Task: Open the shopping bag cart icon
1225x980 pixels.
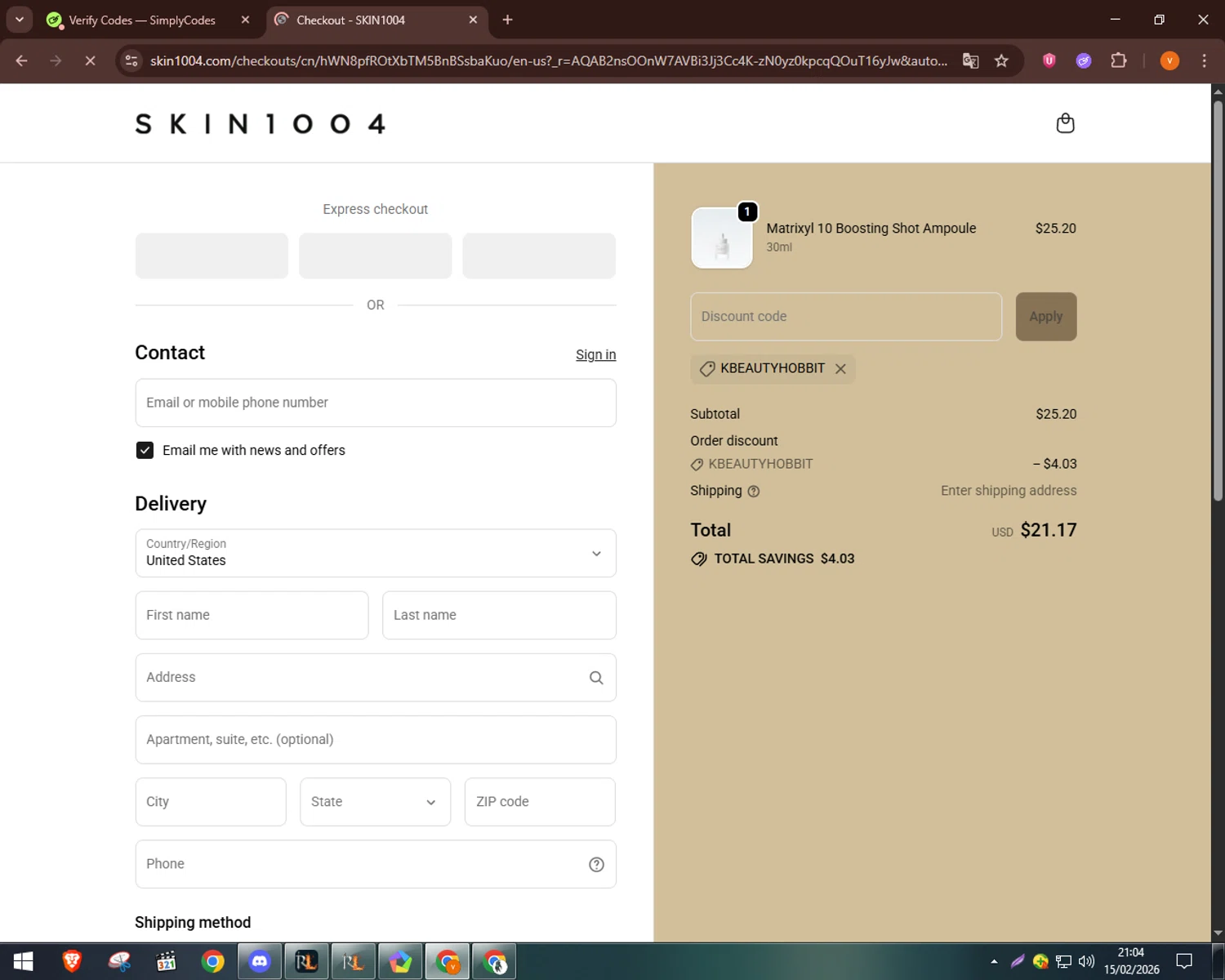Action: pos(1065,123)
